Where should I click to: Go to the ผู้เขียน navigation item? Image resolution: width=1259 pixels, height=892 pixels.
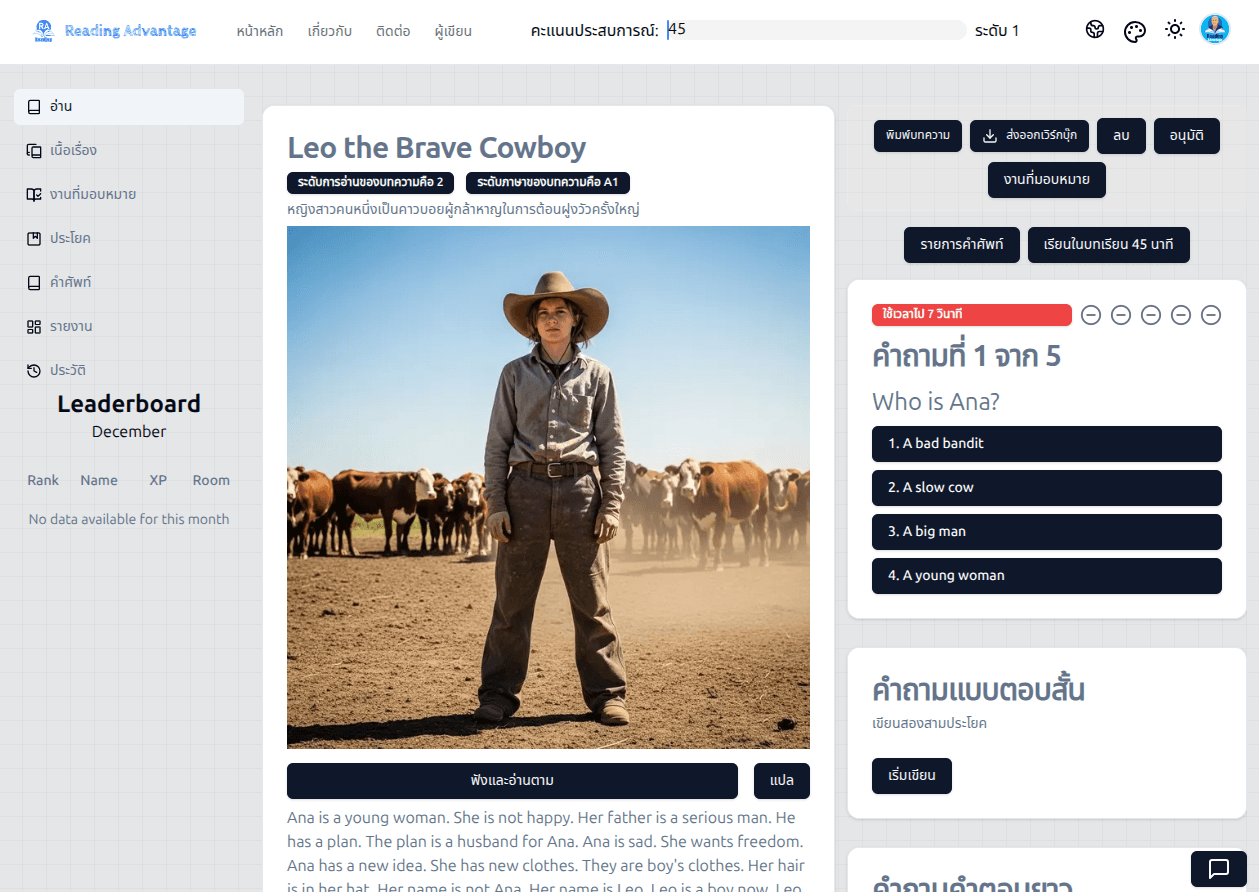(453, 31)
